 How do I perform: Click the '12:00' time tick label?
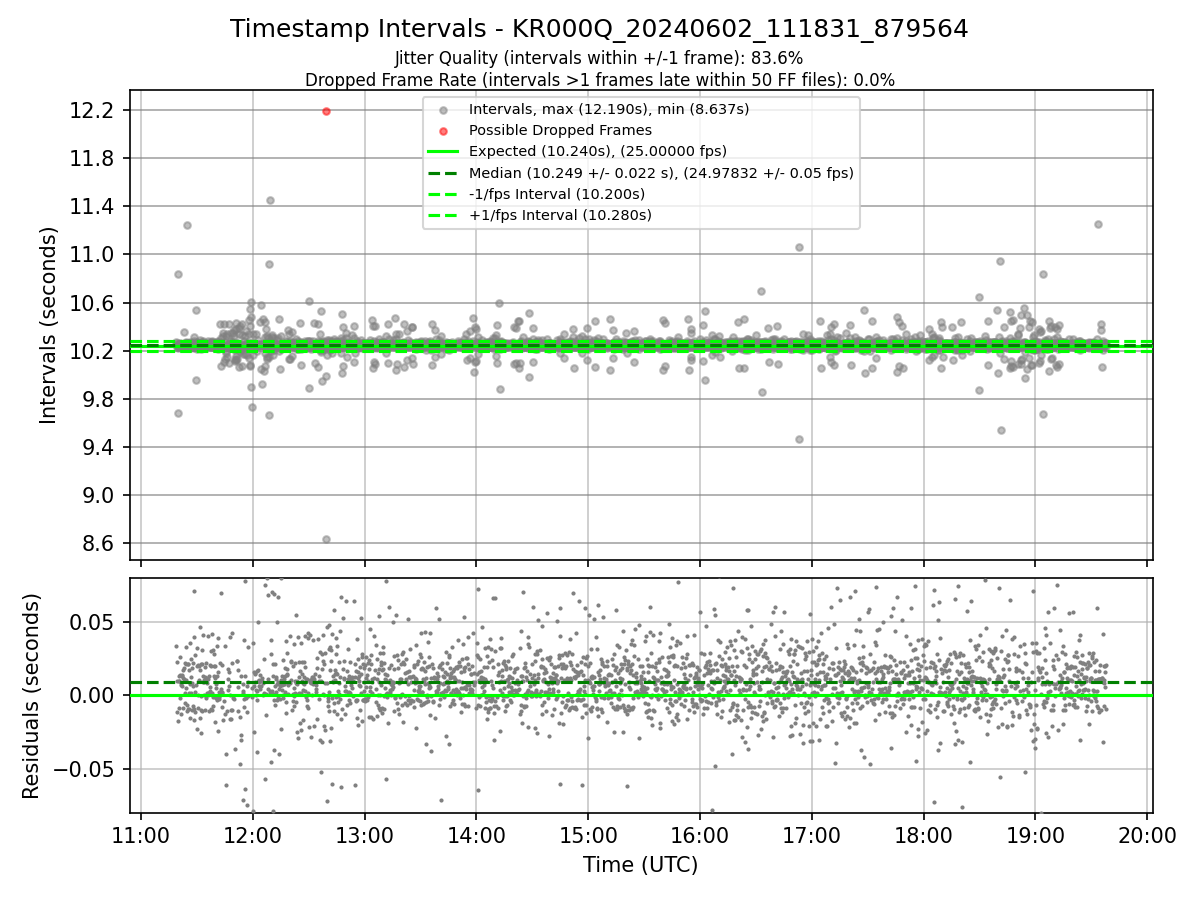[x=252, y=834]
